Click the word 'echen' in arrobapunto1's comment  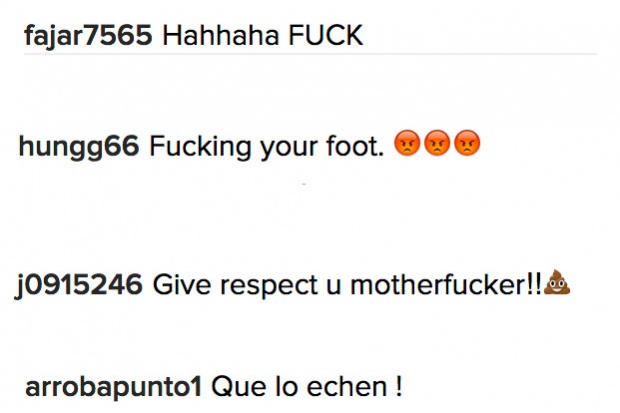coord(346,387)
